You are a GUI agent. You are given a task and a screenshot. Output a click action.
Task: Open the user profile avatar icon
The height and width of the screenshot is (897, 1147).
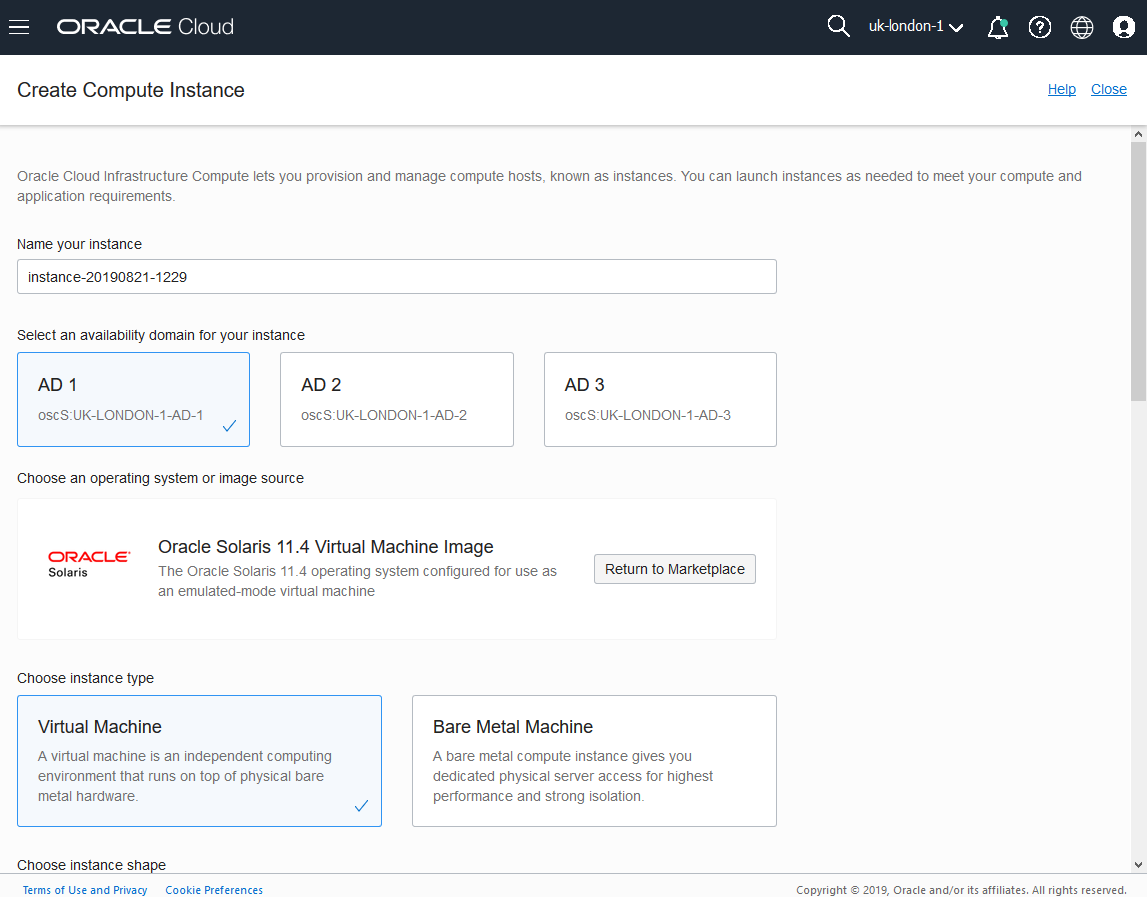click(x=1124, y=27)
